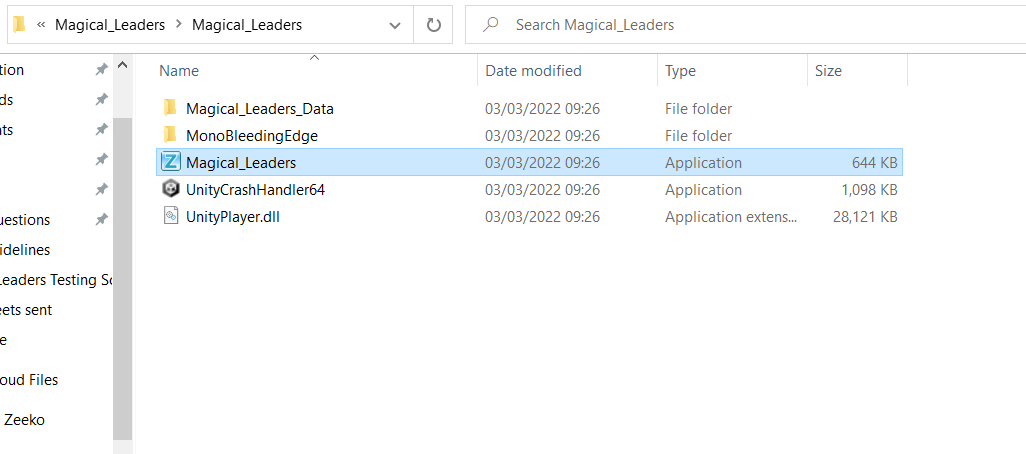This screenshot has width=1026, height=454.
Task: Click the UnityCrashHandler64 cube icon
Action: 171,189
